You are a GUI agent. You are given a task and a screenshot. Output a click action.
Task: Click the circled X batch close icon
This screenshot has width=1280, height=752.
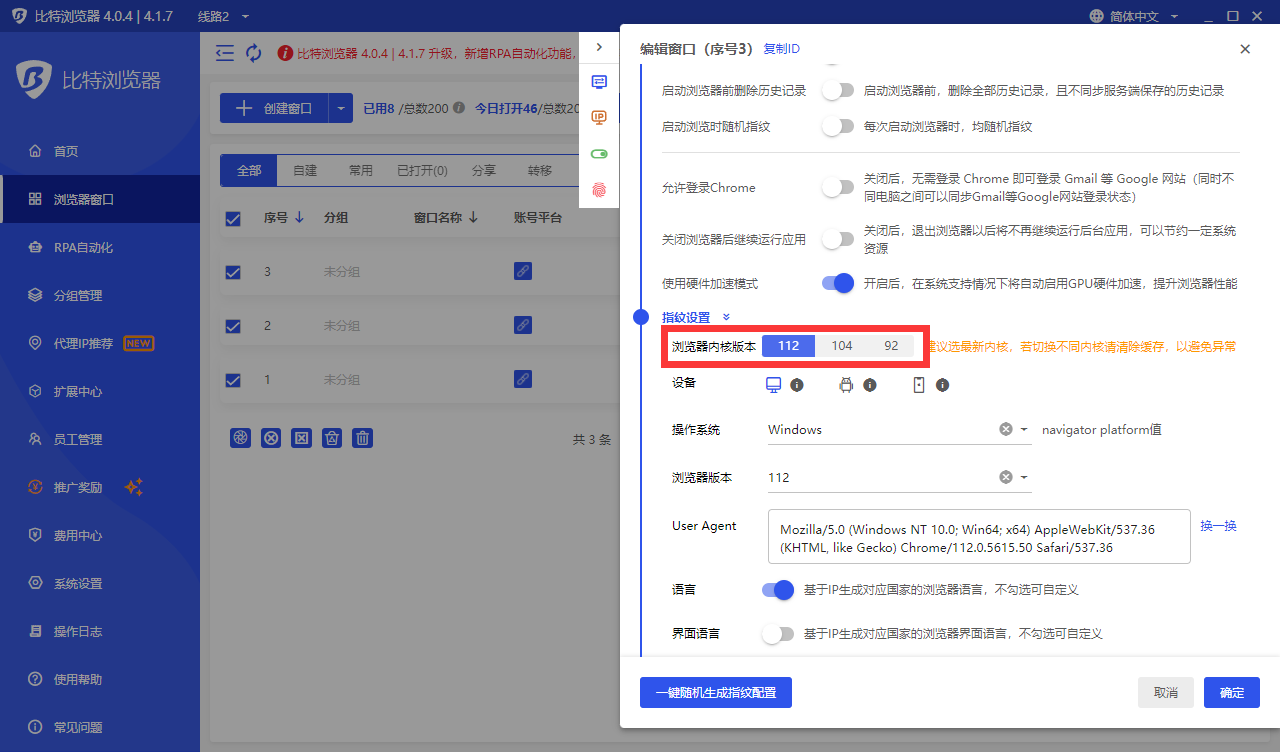[271, 438]
